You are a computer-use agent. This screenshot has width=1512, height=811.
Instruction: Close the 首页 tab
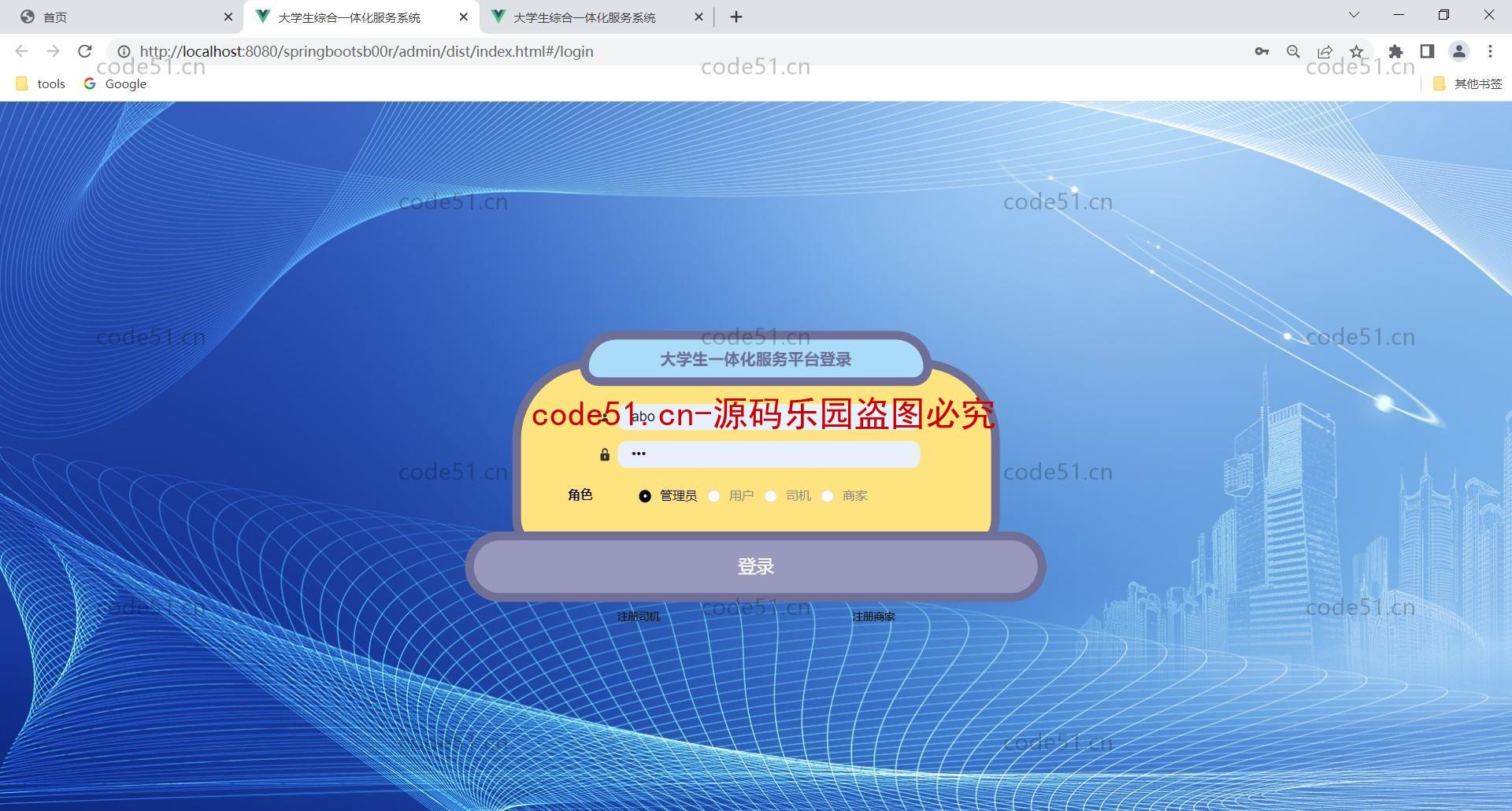coord(228,17)
